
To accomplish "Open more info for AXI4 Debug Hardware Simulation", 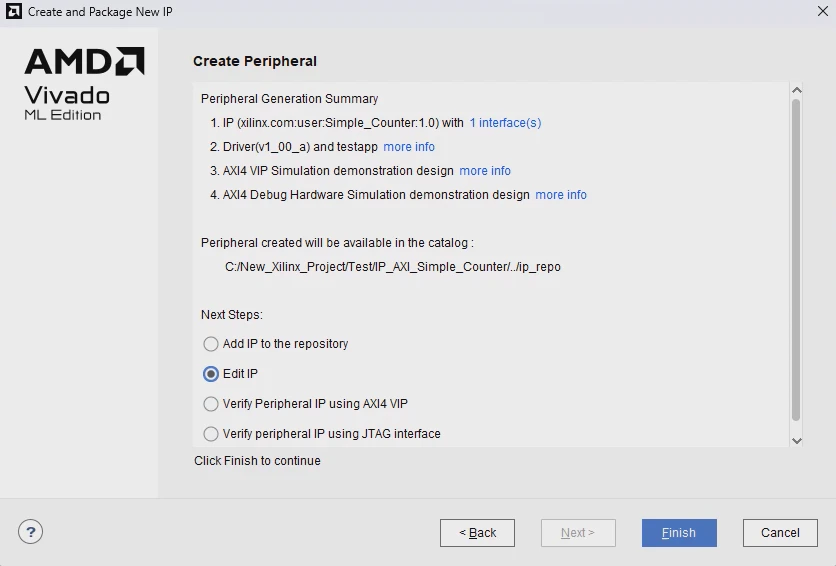I will tap(561, 195).
